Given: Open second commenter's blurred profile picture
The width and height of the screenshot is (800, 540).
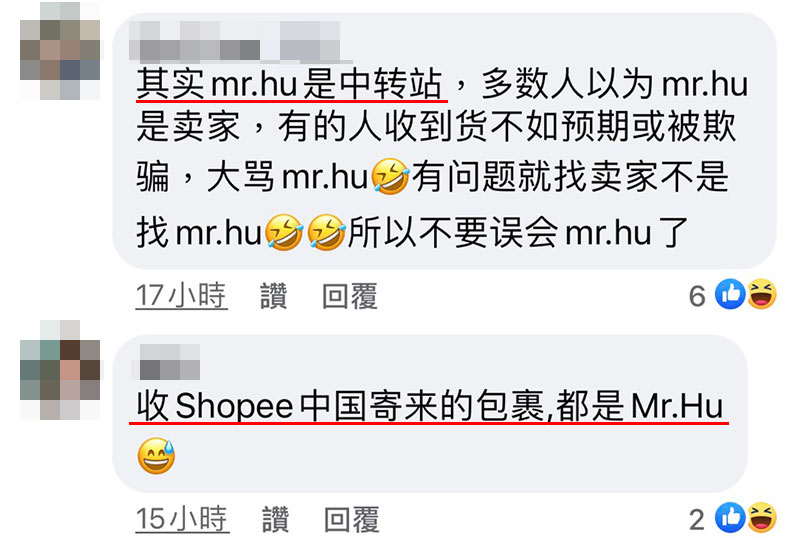Looking at the screenshot, I should (60, 370).
